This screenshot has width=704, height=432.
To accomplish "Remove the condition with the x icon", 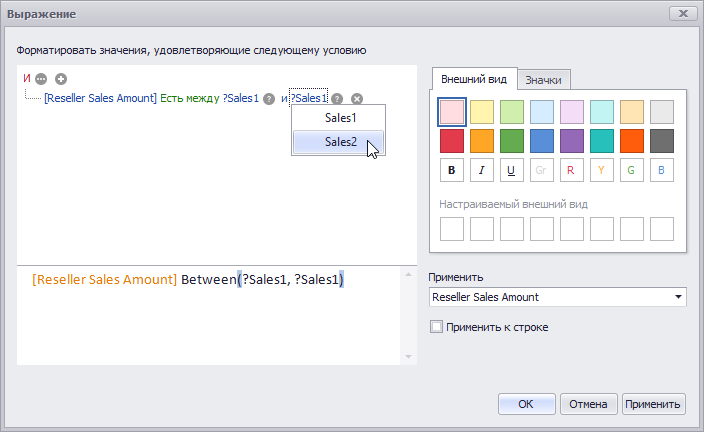I will pyautogui.click(x=357, y=99).
